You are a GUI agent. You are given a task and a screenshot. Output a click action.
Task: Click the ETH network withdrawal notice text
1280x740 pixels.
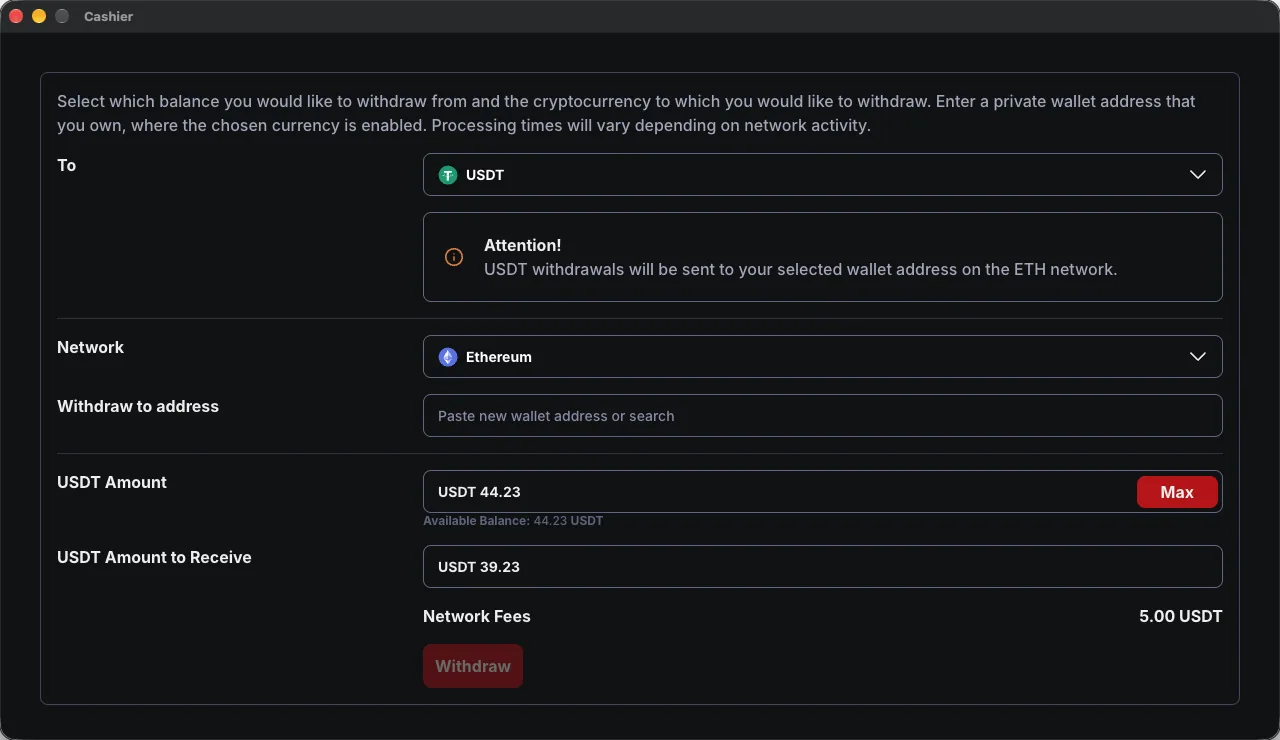800,269
